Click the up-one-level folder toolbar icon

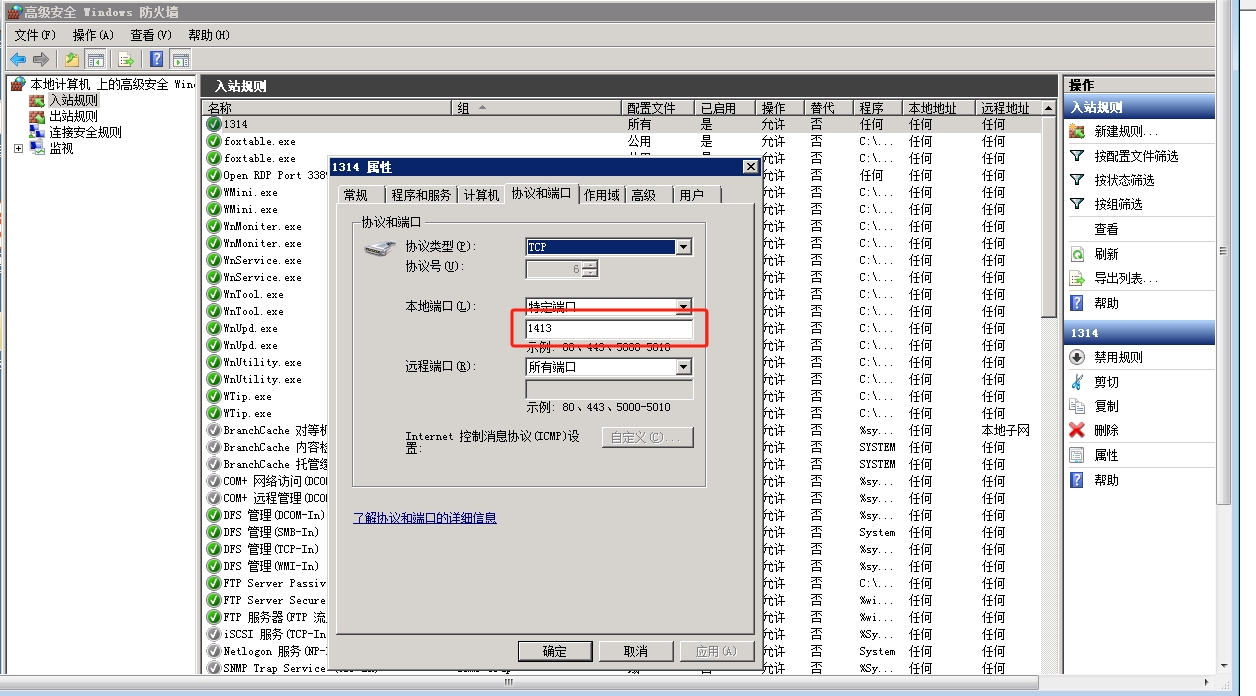[x=72, y=59]
